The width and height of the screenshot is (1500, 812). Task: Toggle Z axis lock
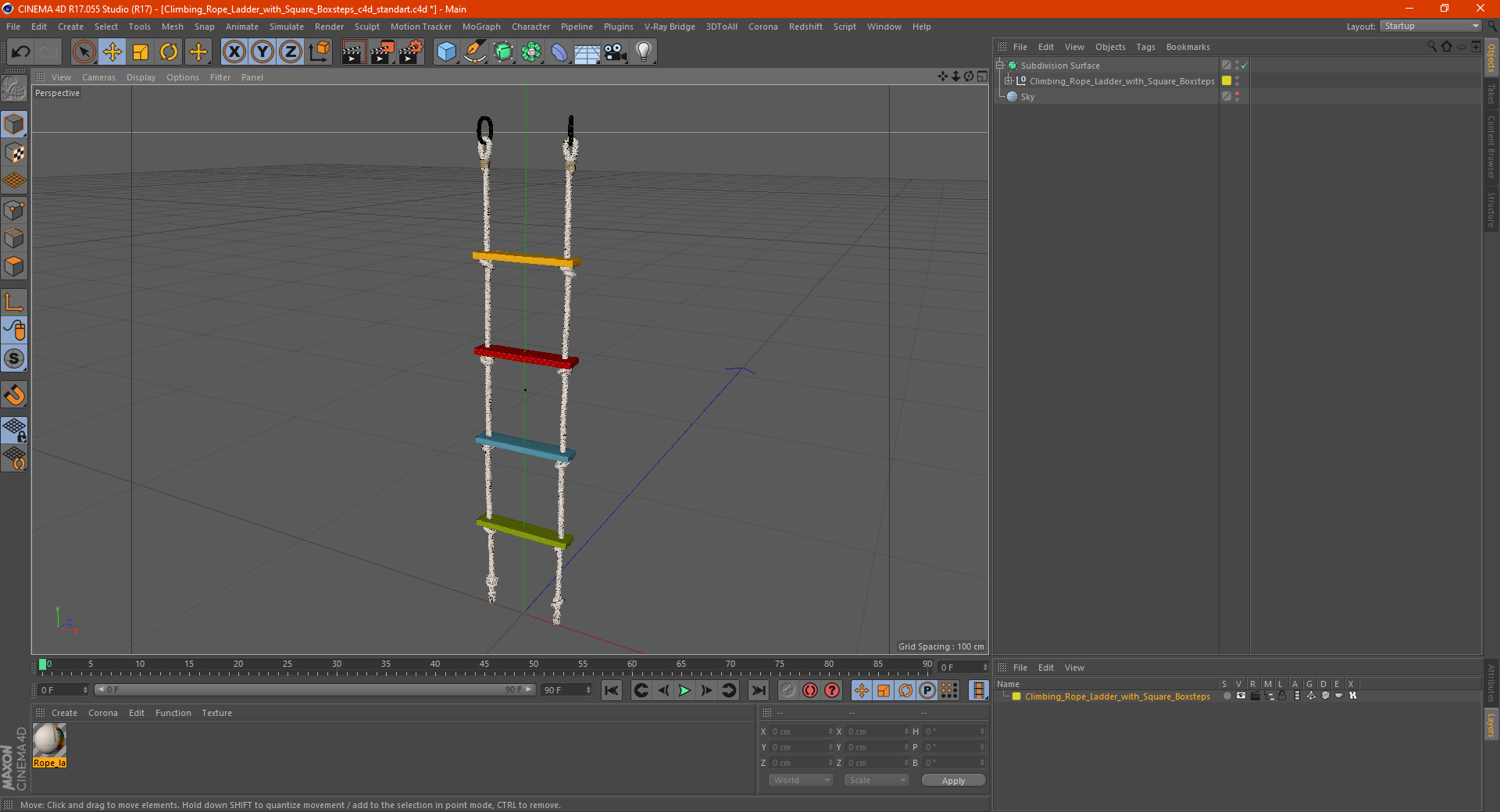pos(291,52)
